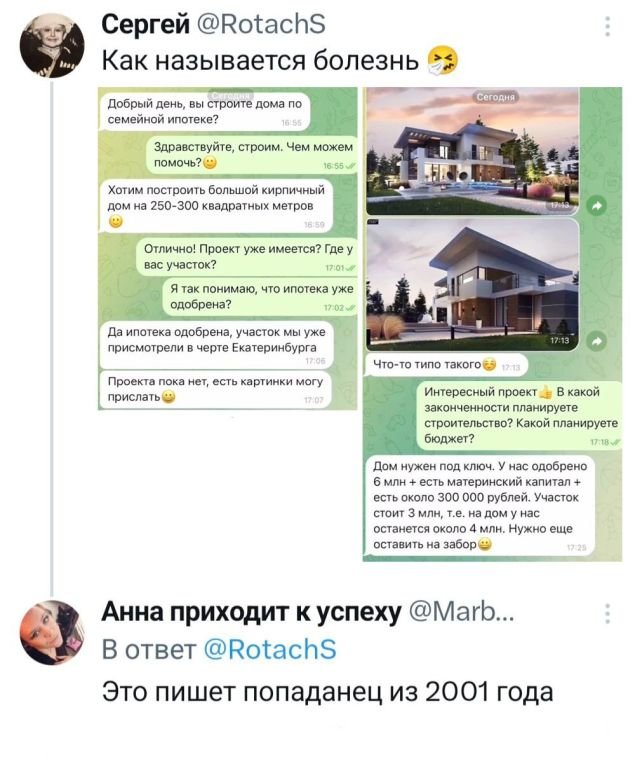Click 'Как называется болезнь' tweet text
The height and width of the screenshot is (759, 640).
(260, 61)
